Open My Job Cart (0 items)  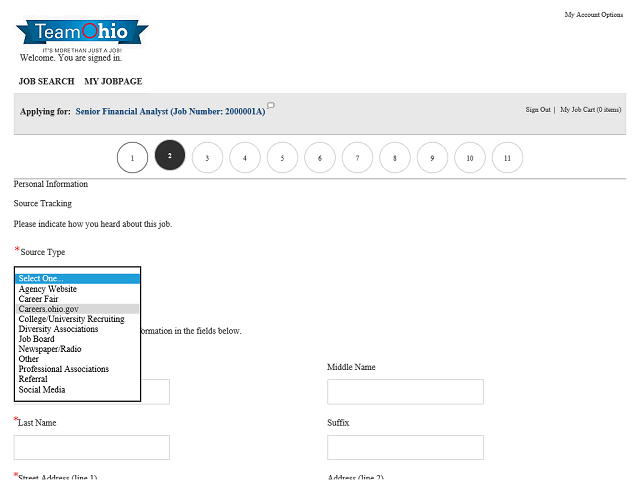(591, 109)
